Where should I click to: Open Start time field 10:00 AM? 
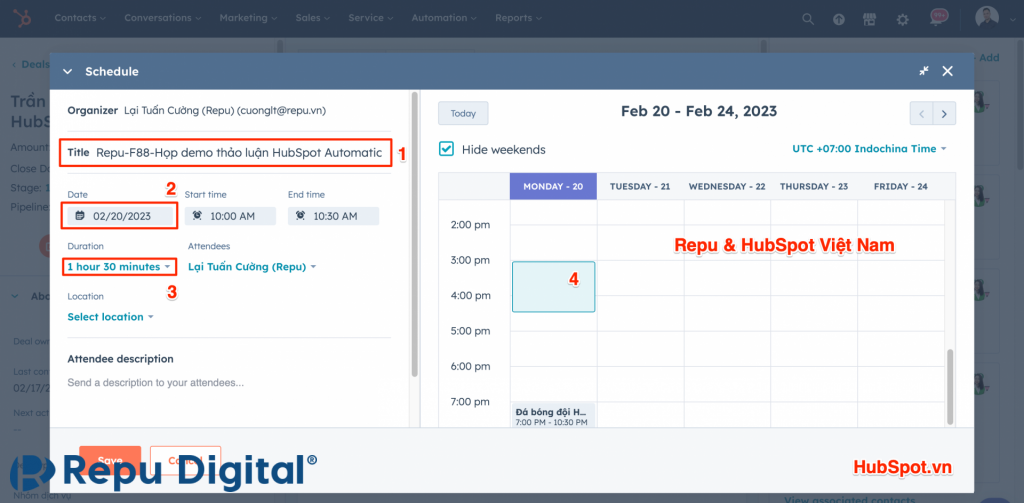tap(231, 216)
